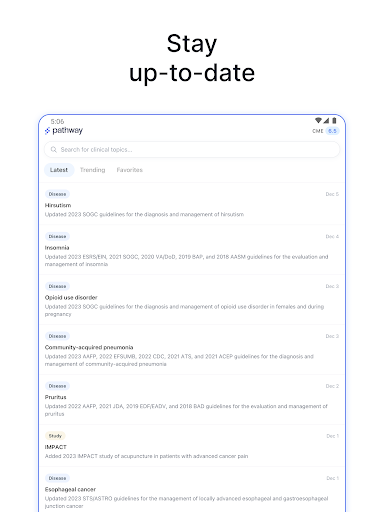Click the Pathway logo icon
The height and width of the screenshot is (512, 384).
tap(47, 131)
